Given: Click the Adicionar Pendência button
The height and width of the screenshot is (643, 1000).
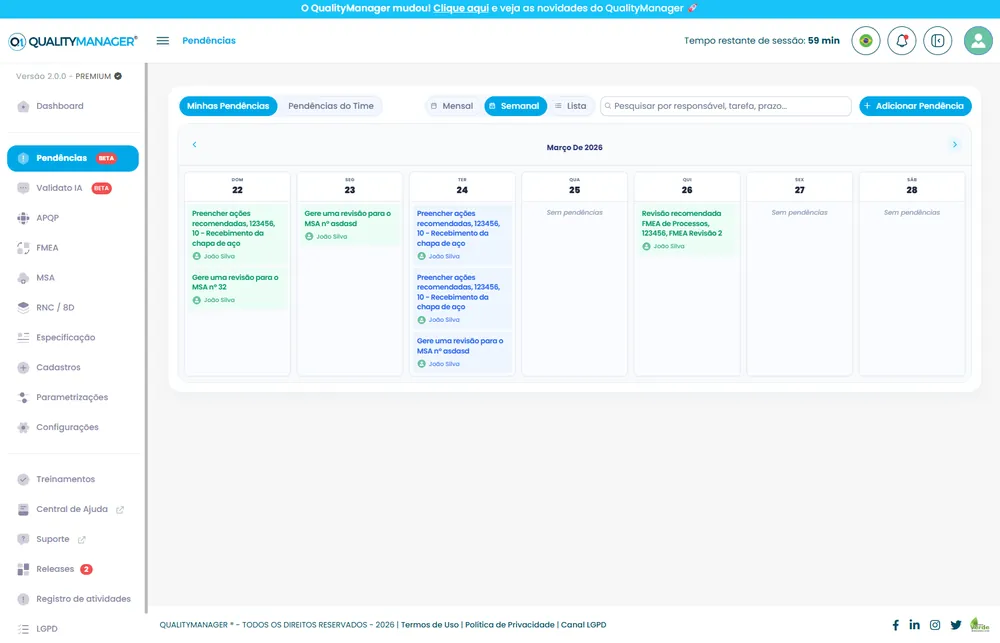Looking at the screenshot, I should pyautogui.click(x=915, y=106).
